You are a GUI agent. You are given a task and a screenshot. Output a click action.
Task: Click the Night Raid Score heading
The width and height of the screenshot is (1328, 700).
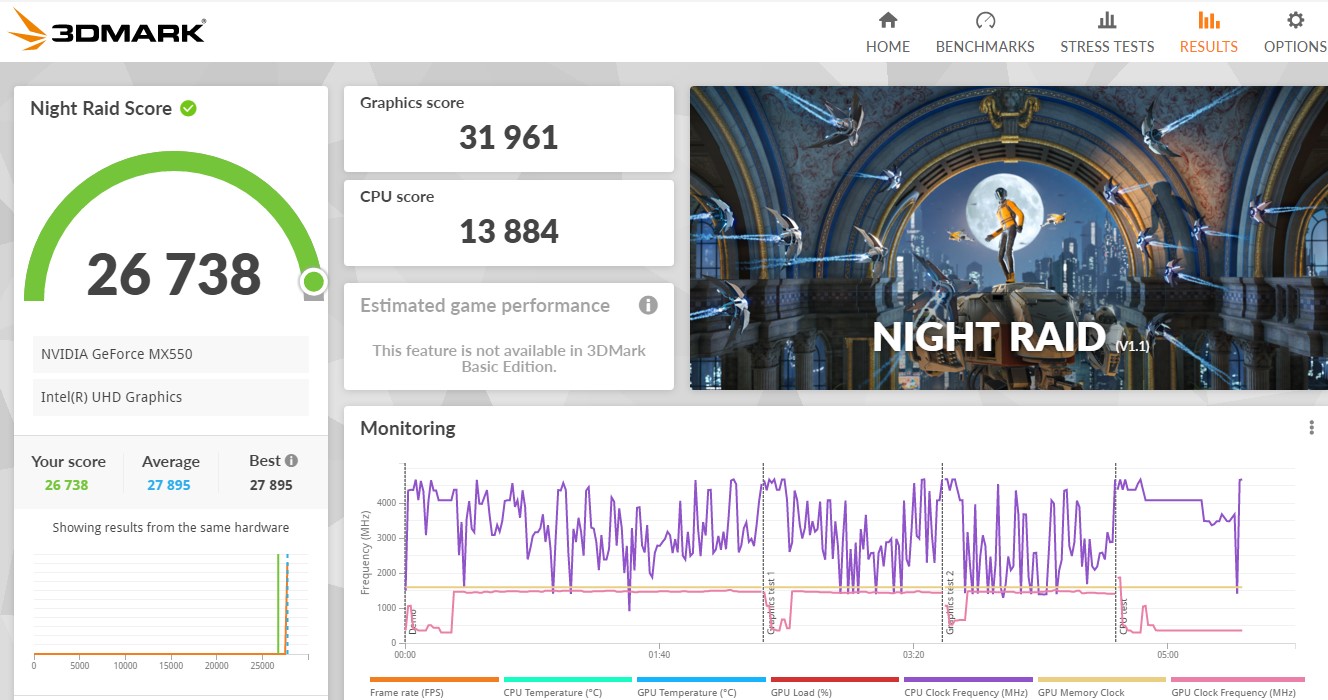(x=101, y=108)
